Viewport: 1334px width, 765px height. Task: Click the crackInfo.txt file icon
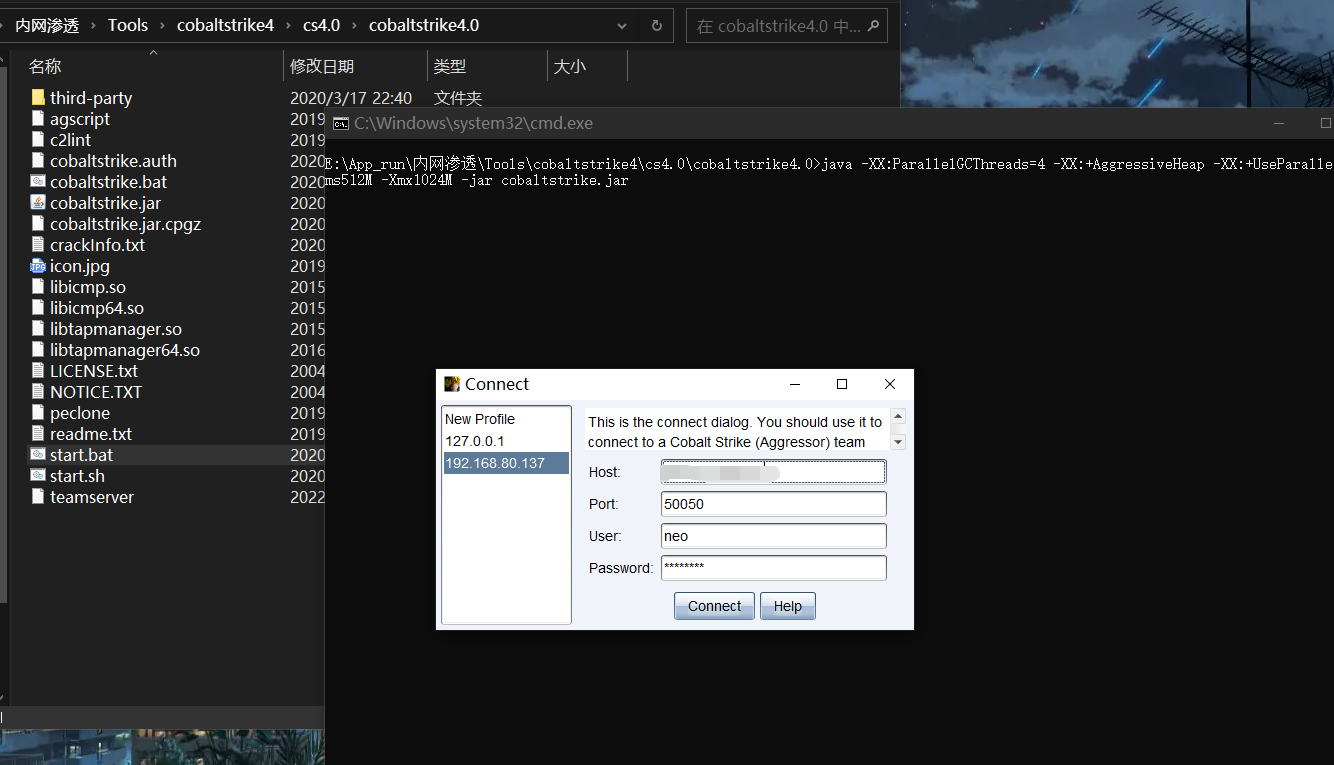pos(38,244)
